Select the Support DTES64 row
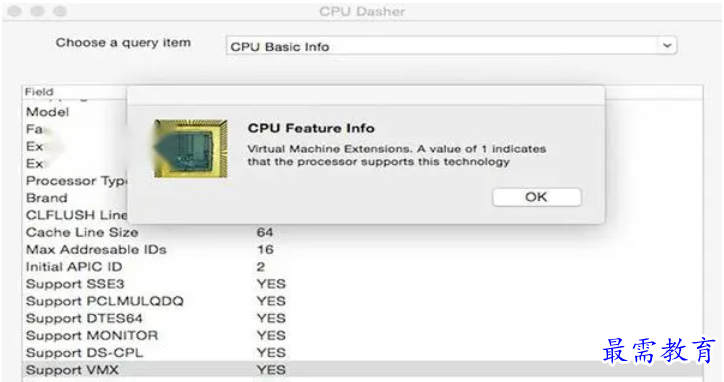This screenshot has width=724, height=382. click(x=362, y=318)
